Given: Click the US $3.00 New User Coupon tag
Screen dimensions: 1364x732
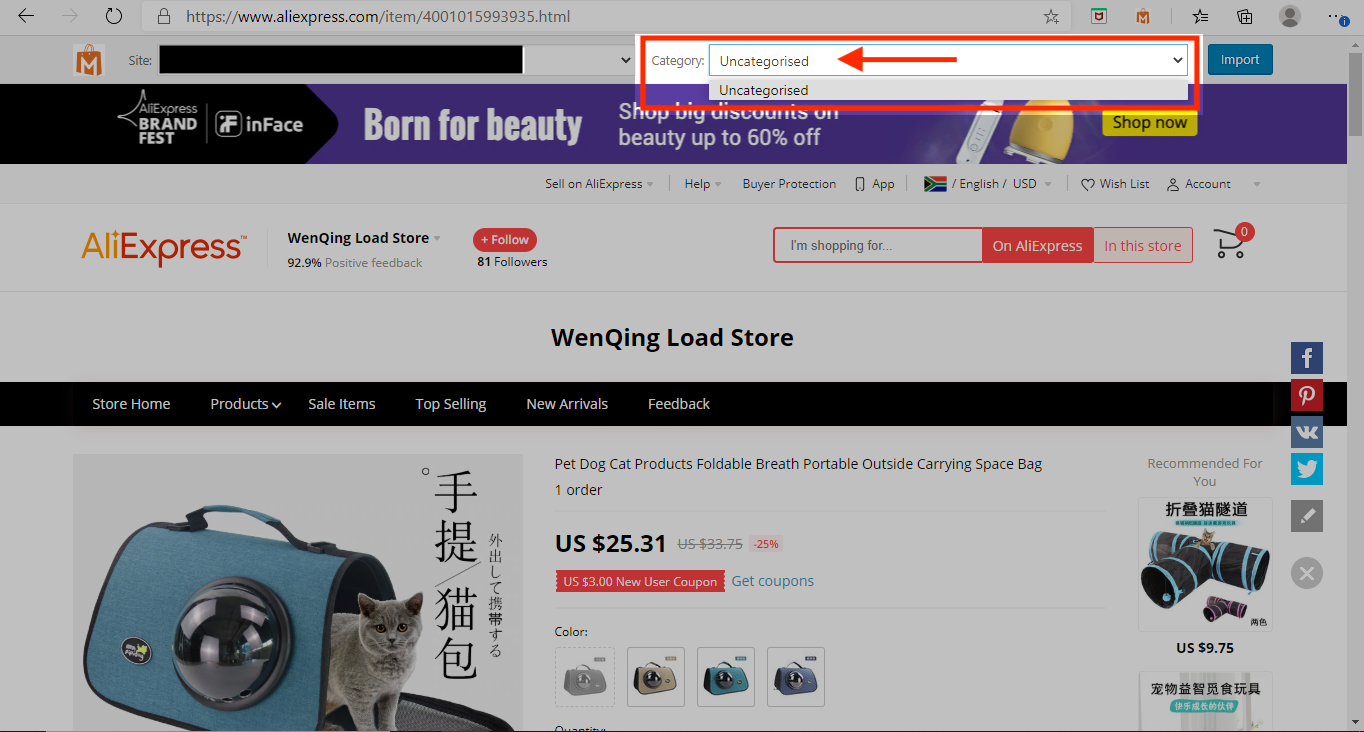Looking at the screenshot, I should click(640, 582).
